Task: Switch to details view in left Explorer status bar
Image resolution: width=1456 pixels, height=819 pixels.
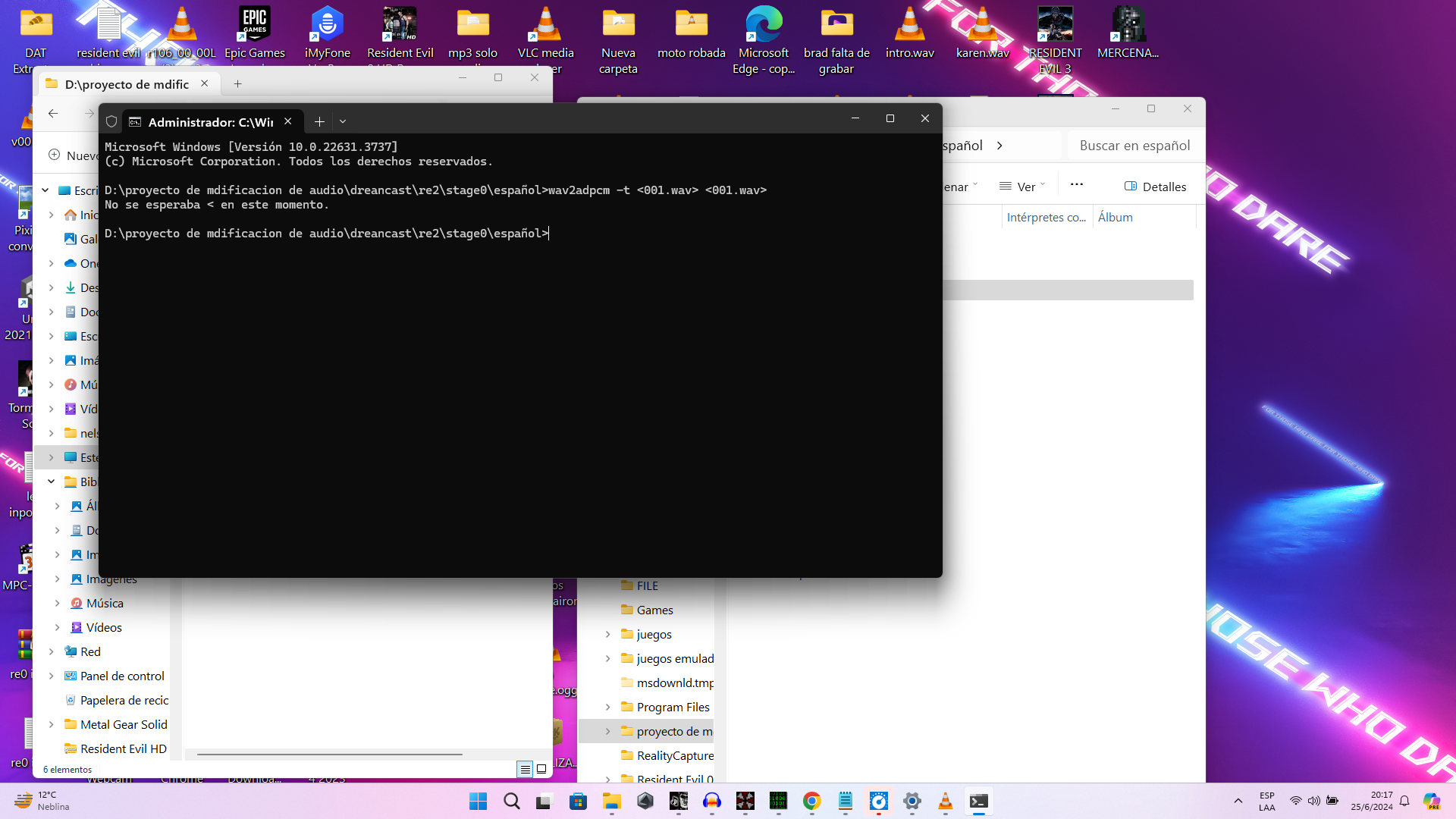Action: tap(525, 769)
